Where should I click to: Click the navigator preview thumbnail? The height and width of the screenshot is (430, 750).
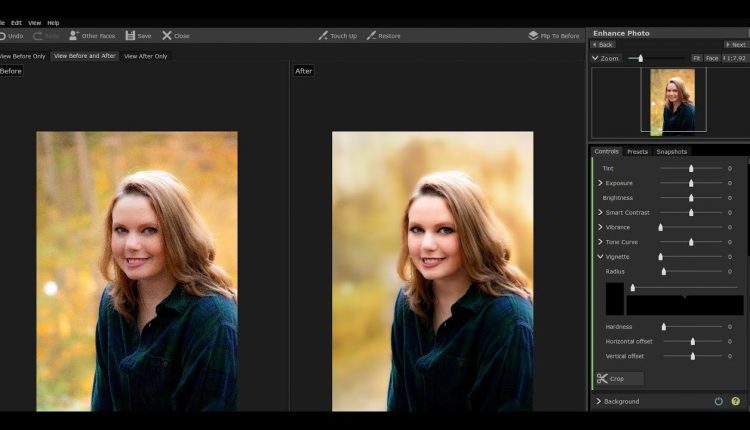(x=672, y=102)
